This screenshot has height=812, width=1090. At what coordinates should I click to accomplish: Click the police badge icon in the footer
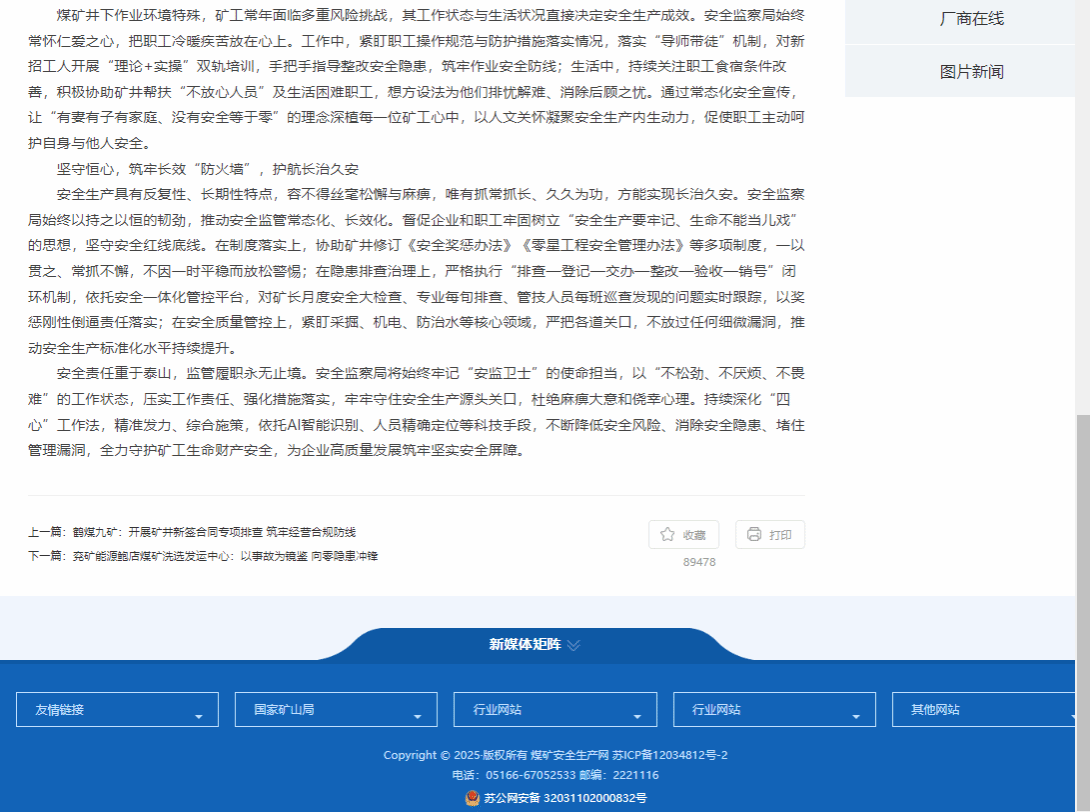472,798
